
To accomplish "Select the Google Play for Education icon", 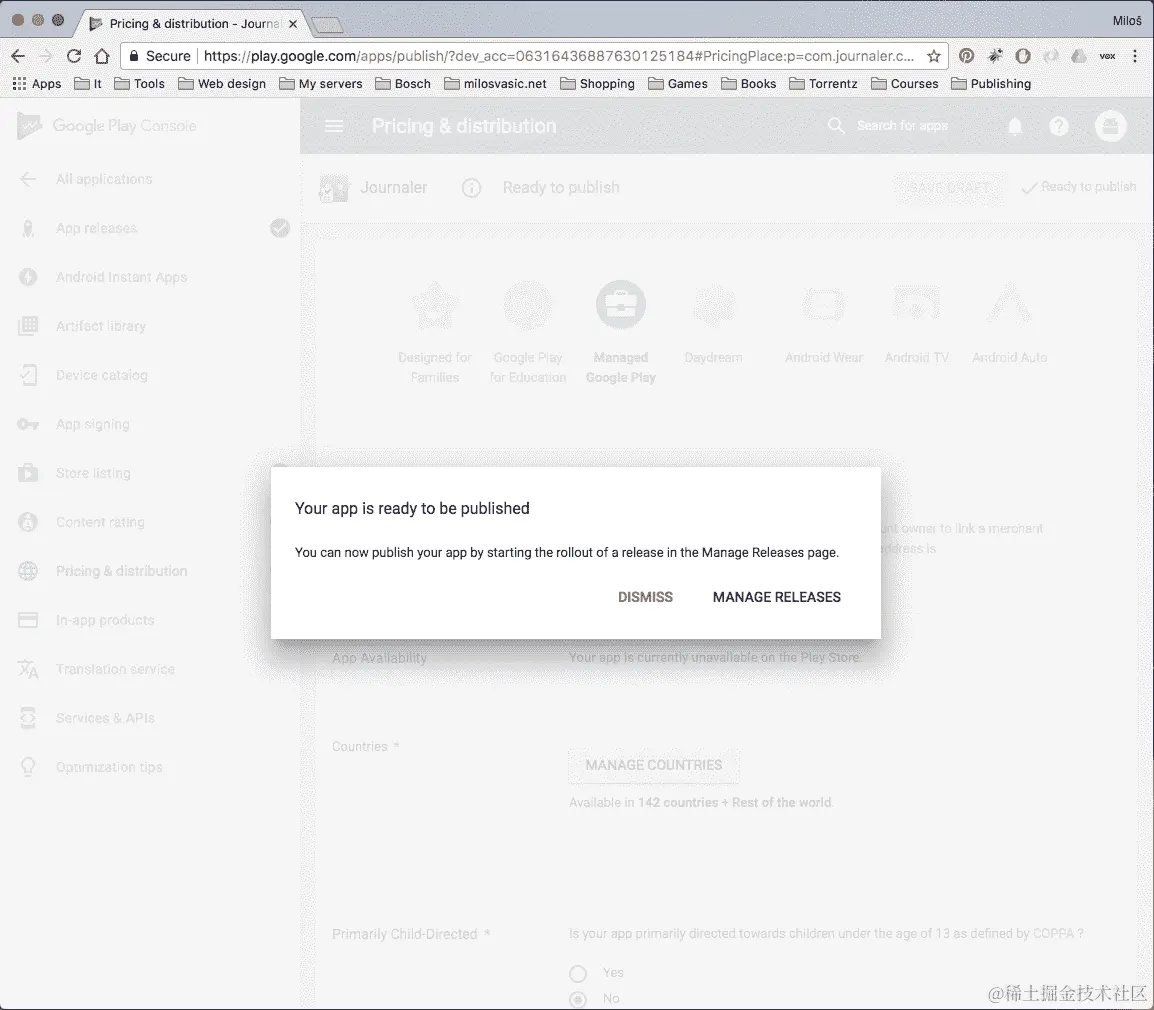I will [528, 304].
